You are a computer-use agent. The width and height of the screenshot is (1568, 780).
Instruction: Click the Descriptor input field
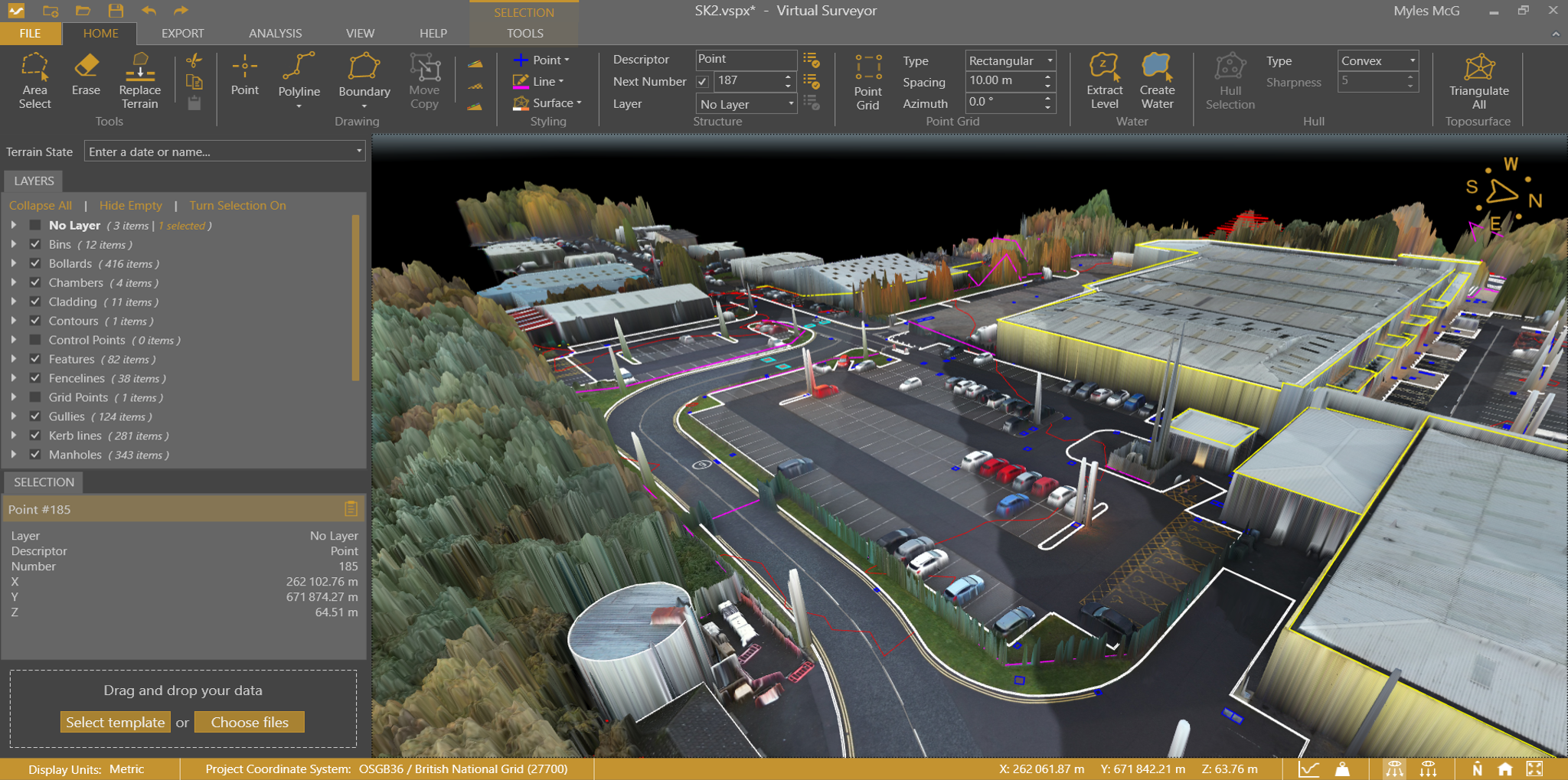(745, 59)
